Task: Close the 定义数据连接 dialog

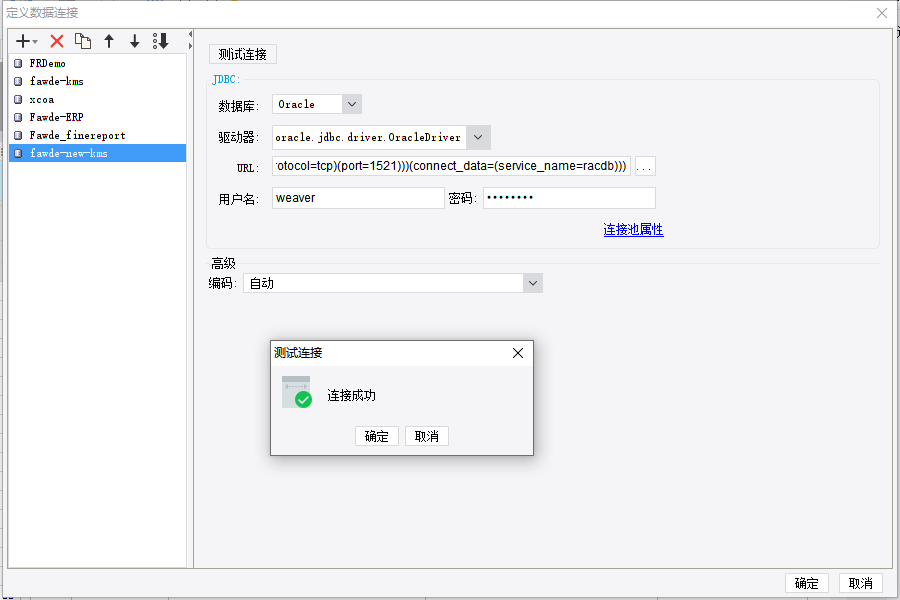Action: 882,13
